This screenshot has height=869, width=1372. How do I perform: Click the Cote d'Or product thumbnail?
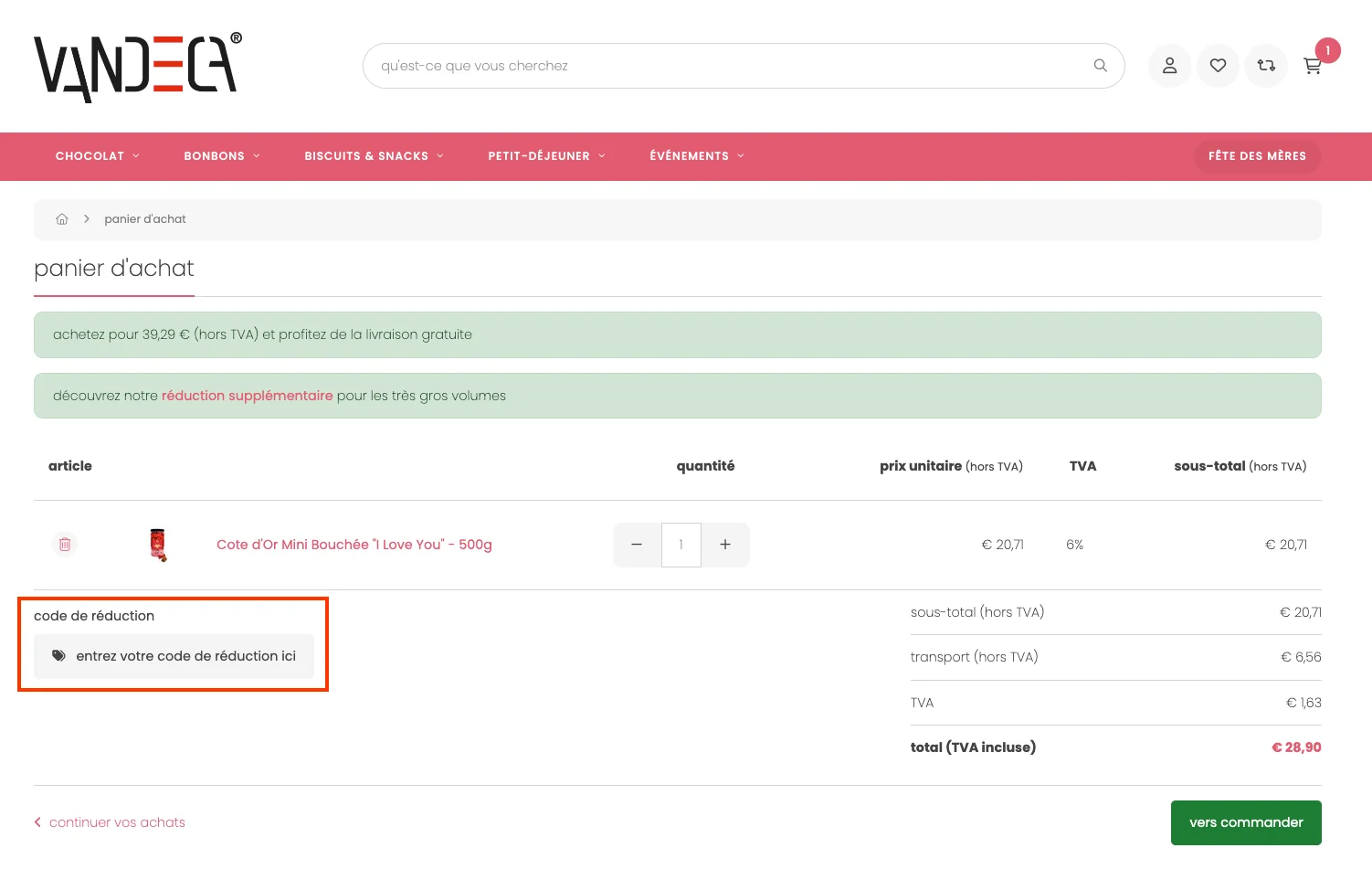coord(158,545)
